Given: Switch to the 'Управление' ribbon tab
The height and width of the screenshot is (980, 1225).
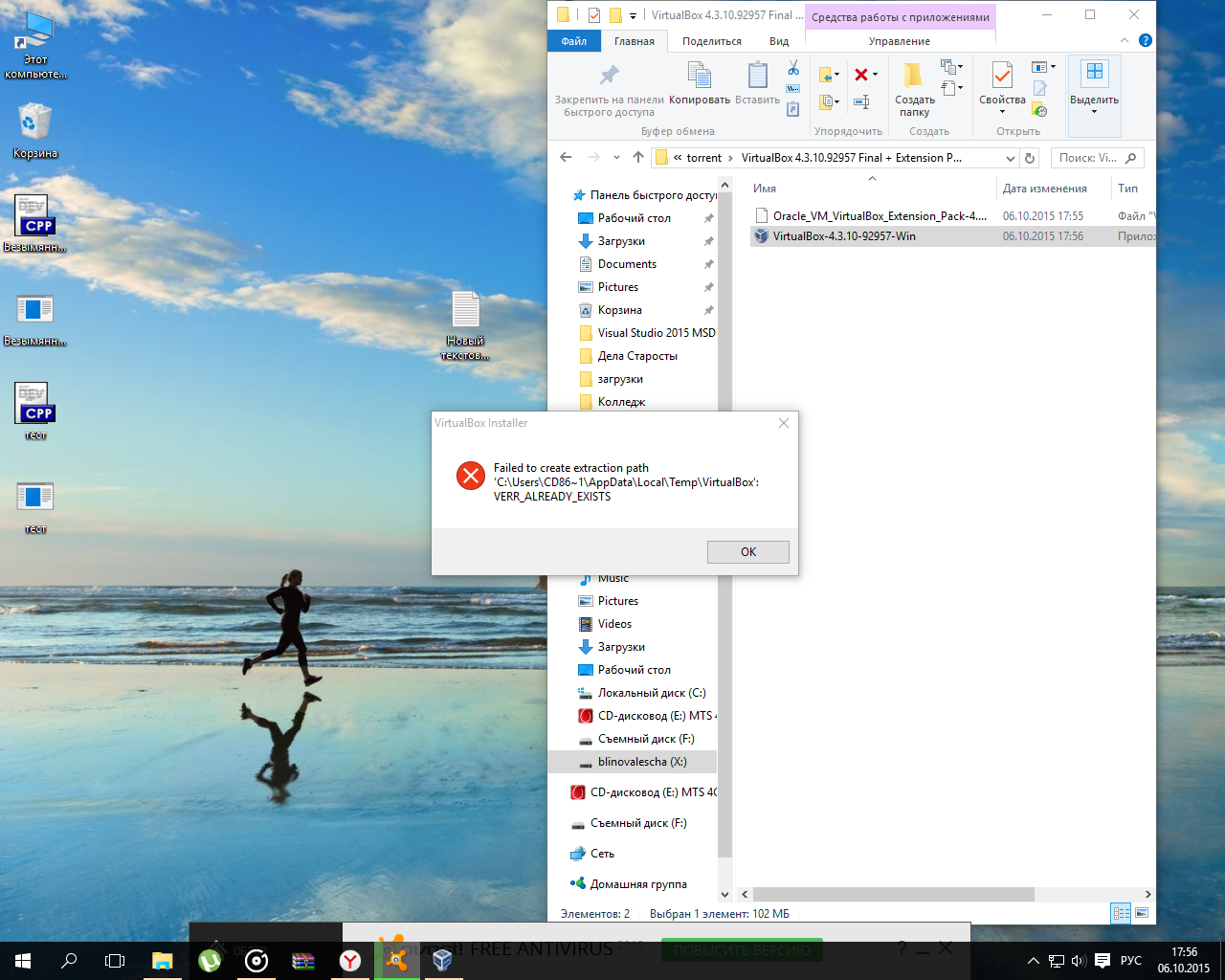Looking at the screenshot, I should (900, 41).
